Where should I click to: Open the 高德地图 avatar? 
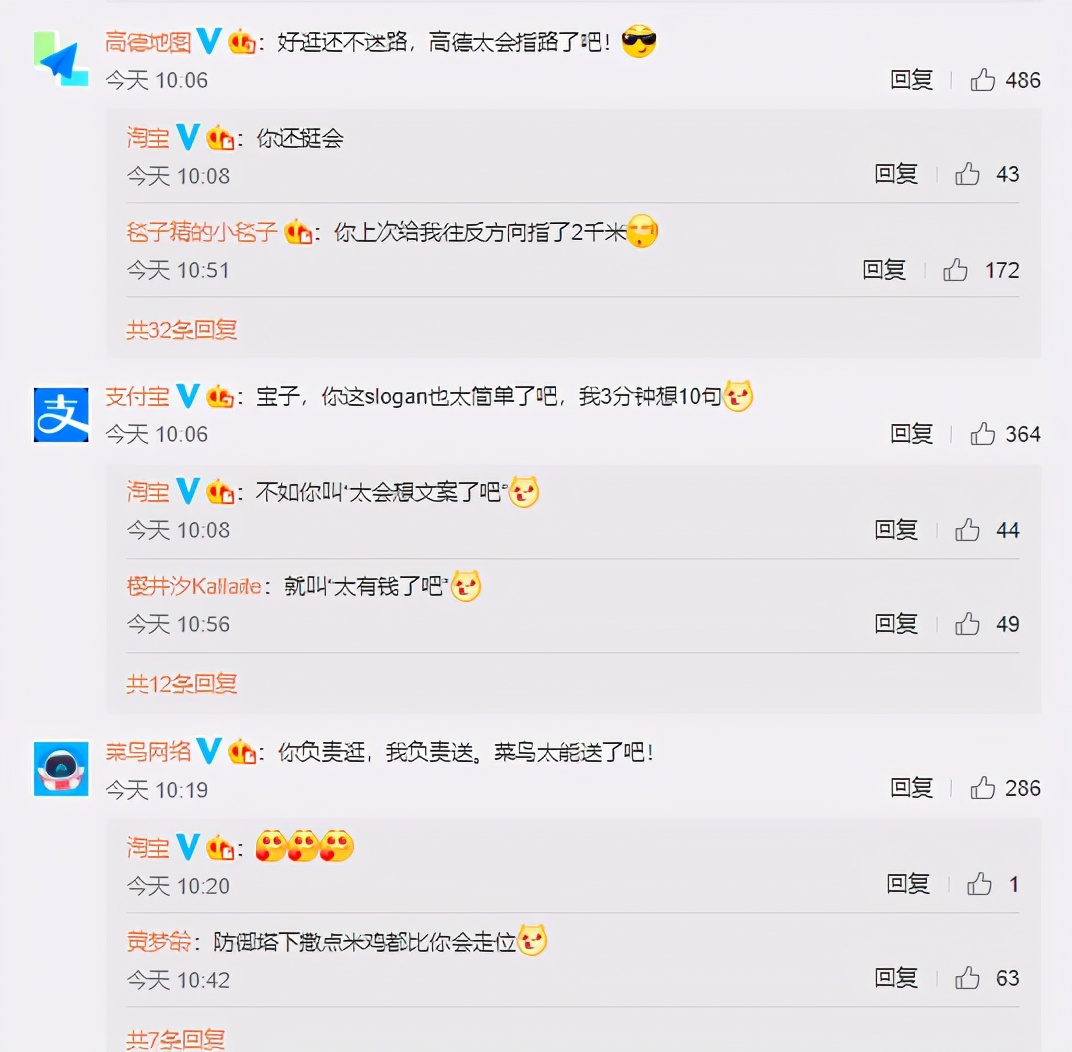point(61,59)
